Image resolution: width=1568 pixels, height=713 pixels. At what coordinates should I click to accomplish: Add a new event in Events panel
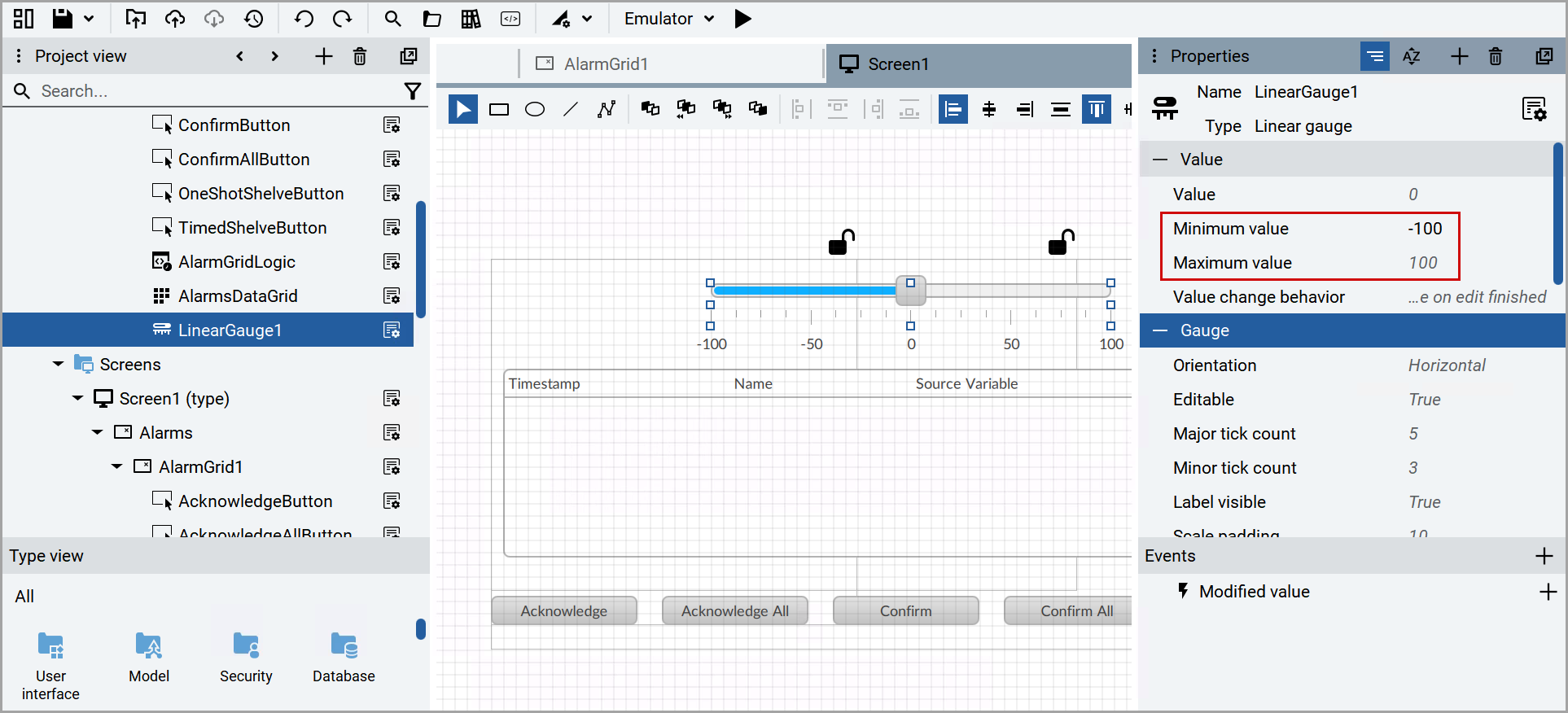pyautogui.click(x=1544, y=556)
